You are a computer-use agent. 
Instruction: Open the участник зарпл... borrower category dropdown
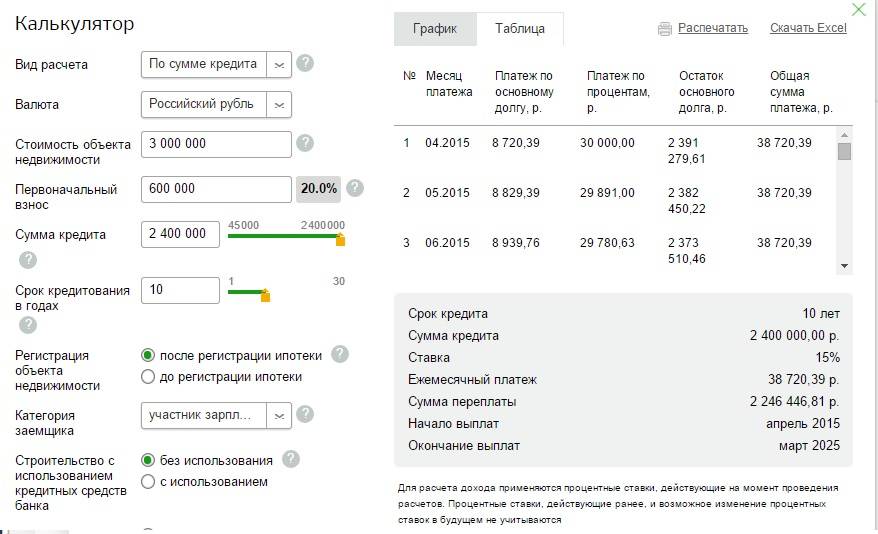[216, 416]
